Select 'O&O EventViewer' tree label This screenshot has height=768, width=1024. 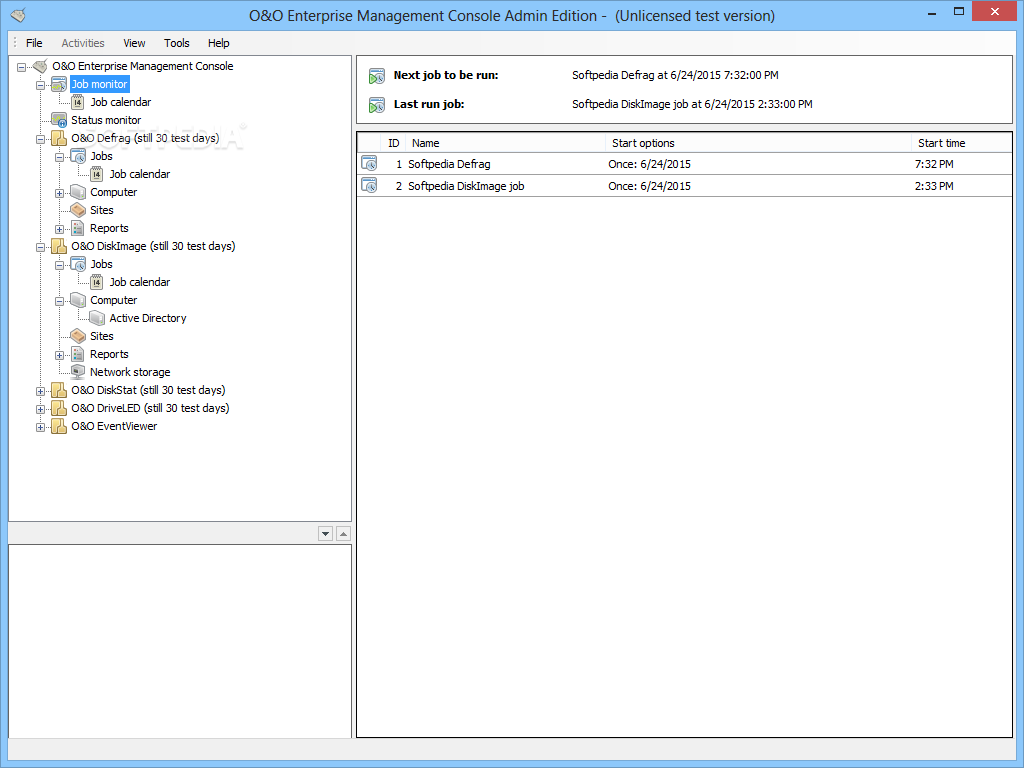coord(114,426)
